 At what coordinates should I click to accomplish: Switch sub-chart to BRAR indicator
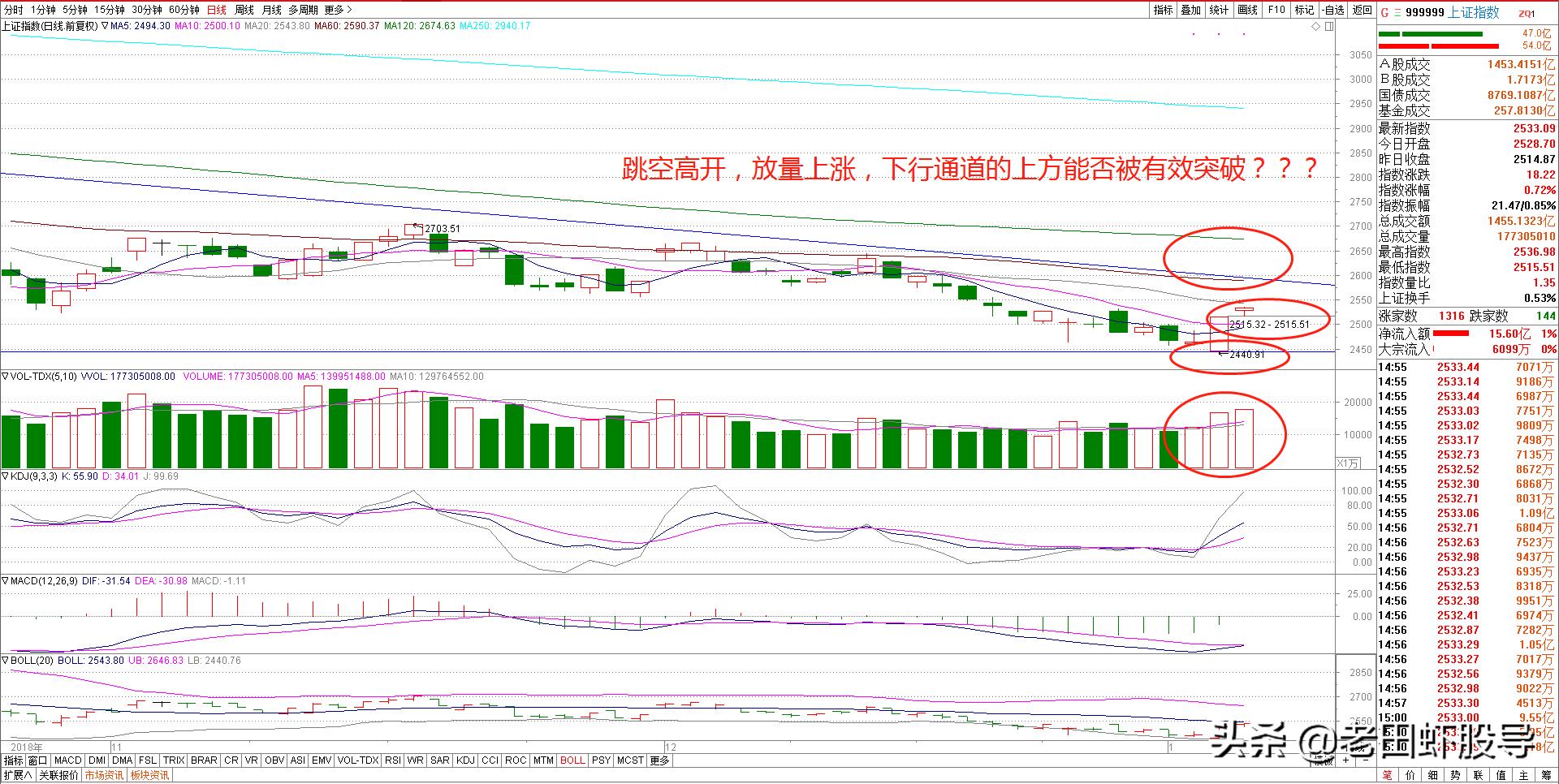pos(204,760)
